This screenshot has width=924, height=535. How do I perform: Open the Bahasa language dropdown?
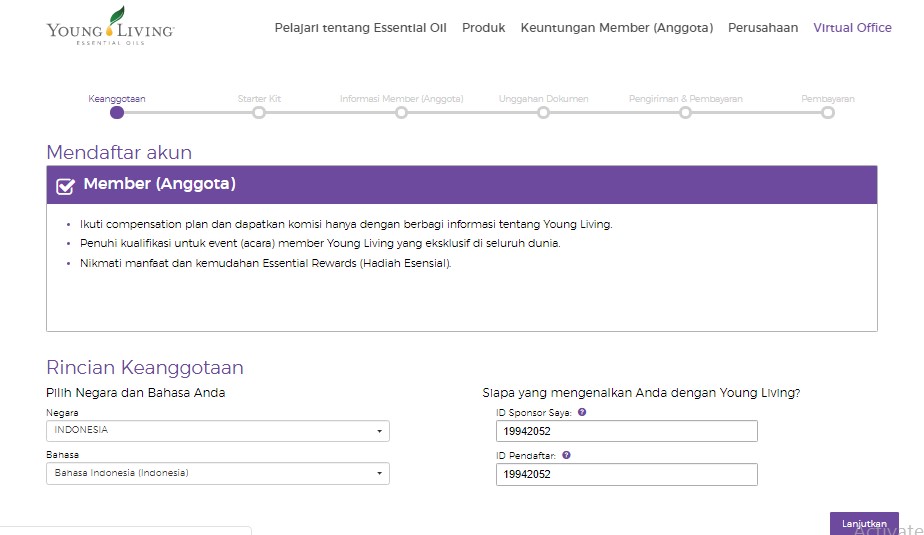coord(217,473)
